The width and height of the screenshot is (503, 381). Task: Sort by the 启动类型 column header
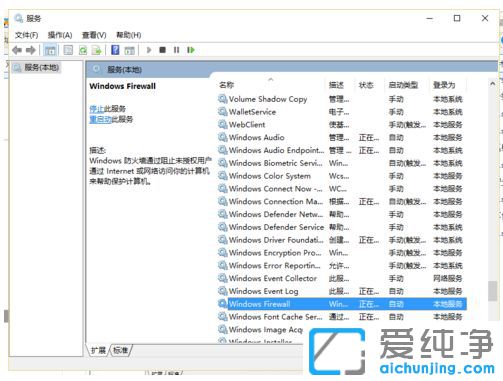coord(403,85)
